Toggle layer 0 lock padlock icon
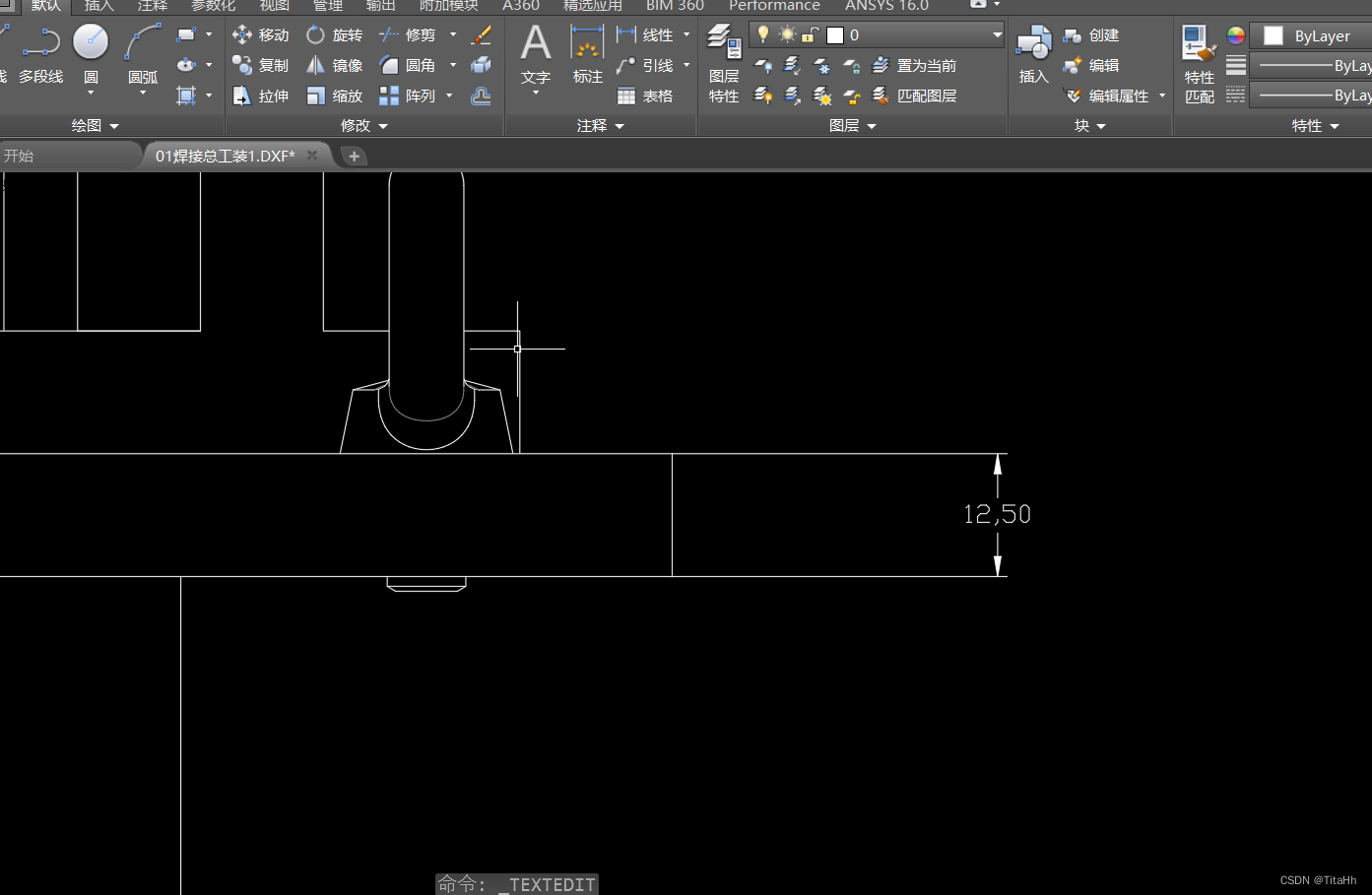This screenshot has height=895, width=1372. tap(810, 35)
